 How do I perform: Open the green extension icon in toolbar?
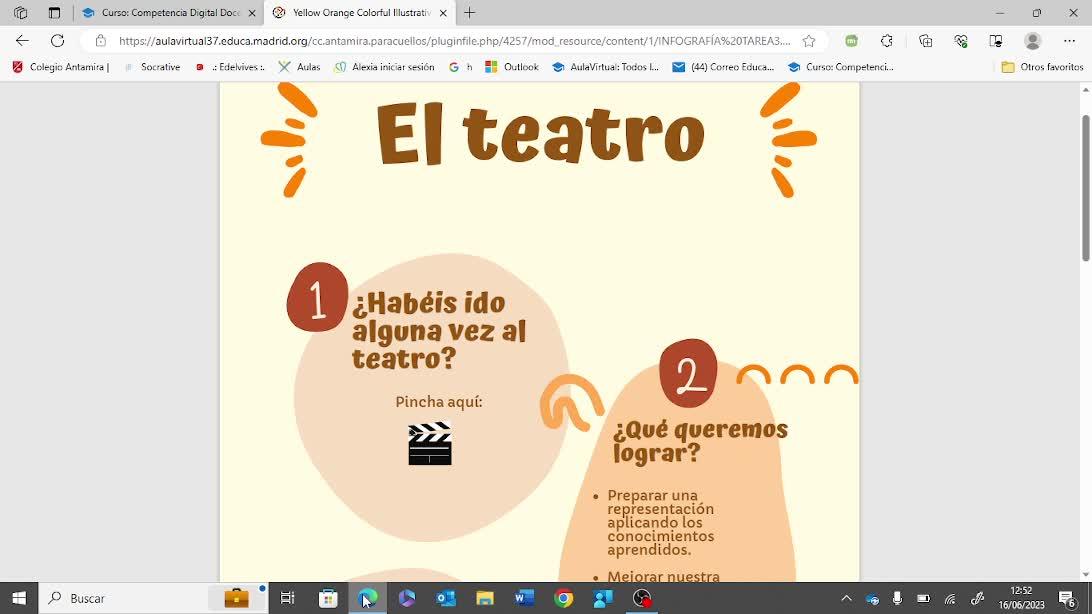point(851,41)
